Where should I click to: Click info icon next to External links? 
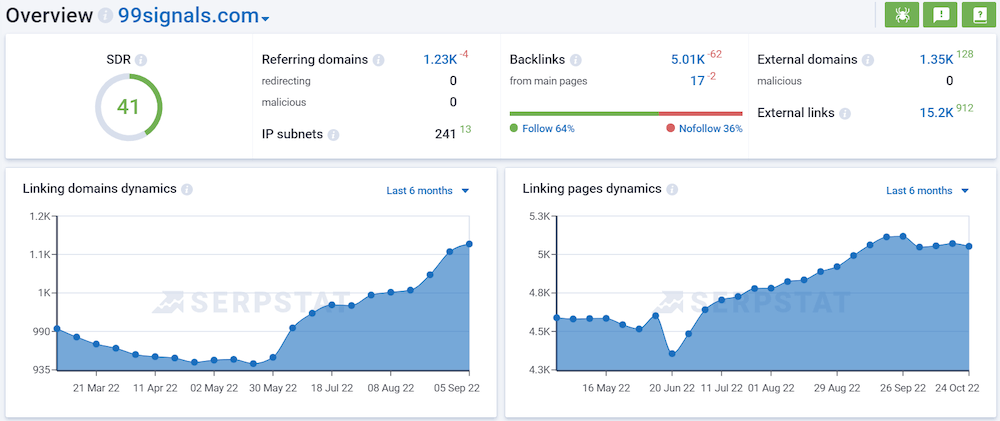pos(845,113)
